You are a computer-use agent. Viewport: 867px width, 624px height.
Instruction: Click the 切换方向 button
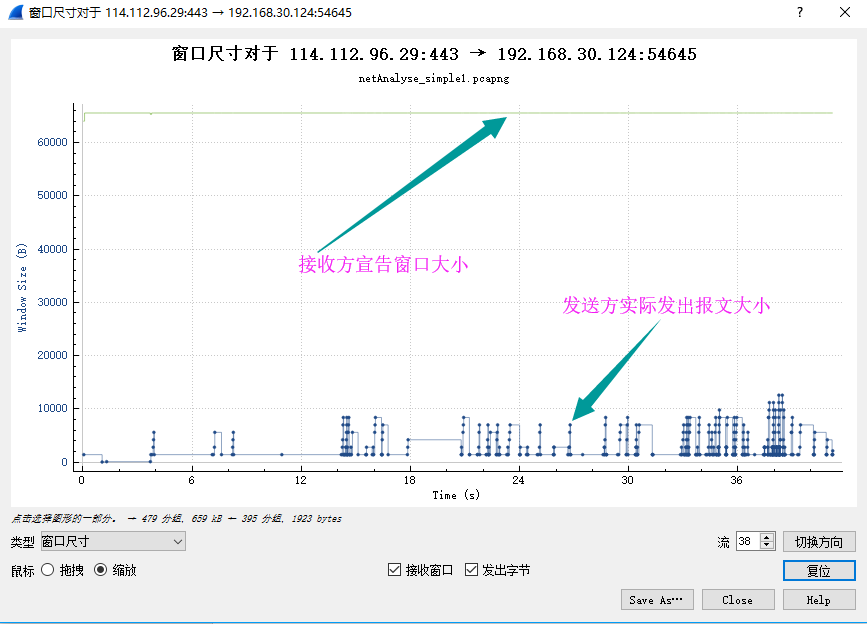819,542
